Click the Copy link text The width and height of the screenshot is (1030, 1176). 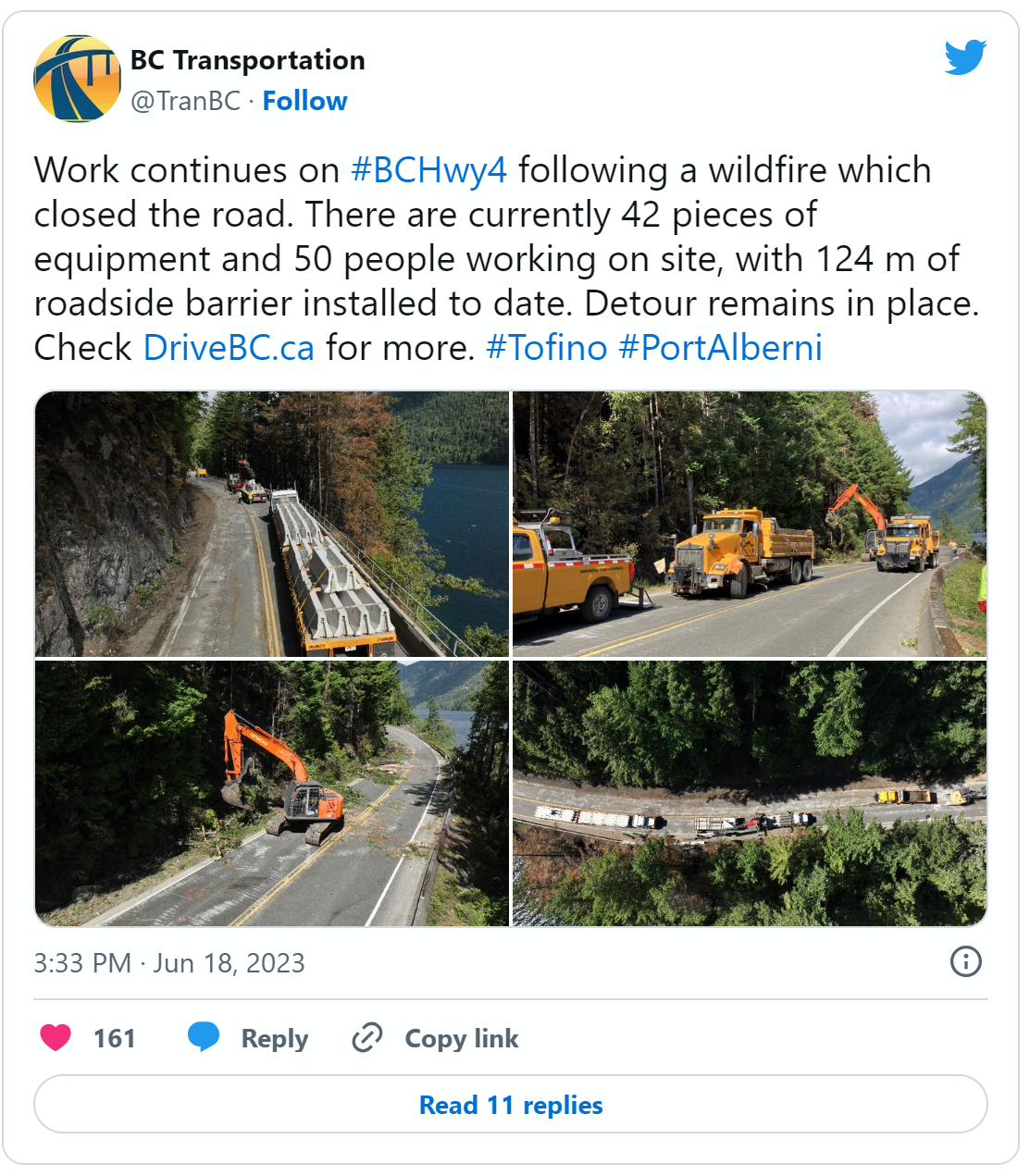click(462, 1039)
